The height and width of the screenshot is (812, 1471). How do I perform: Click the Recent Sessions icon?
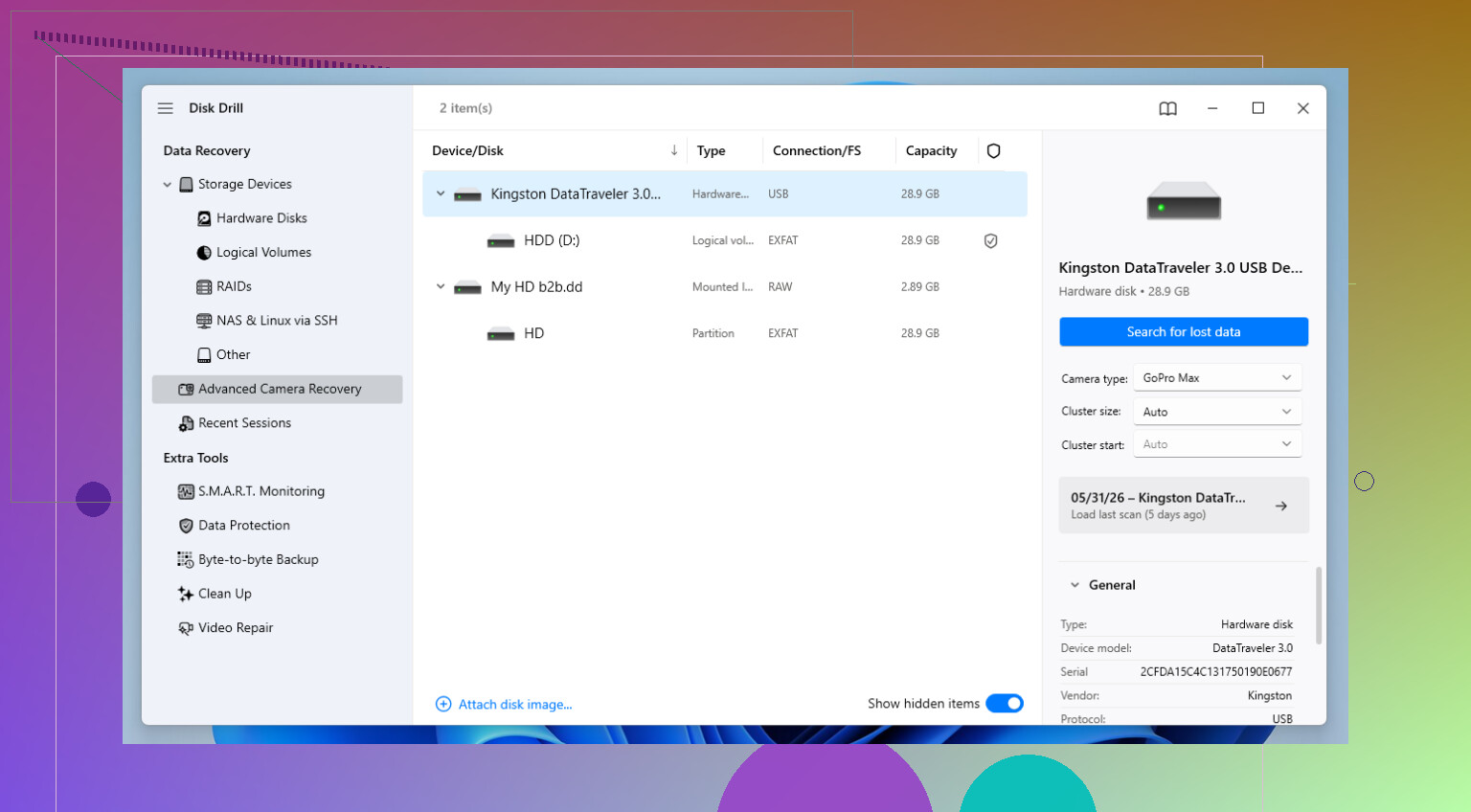point(186,423)
